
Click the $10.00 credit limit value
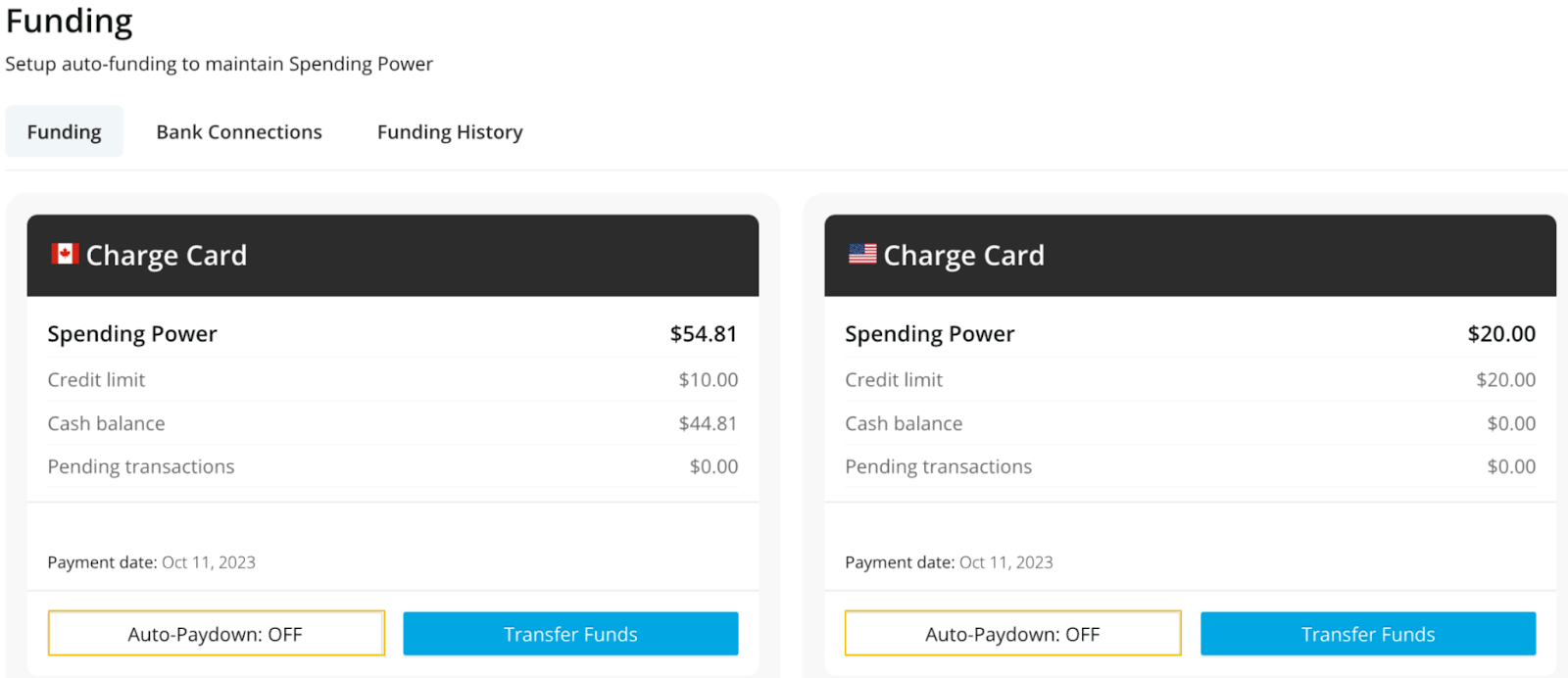point(708,380)
